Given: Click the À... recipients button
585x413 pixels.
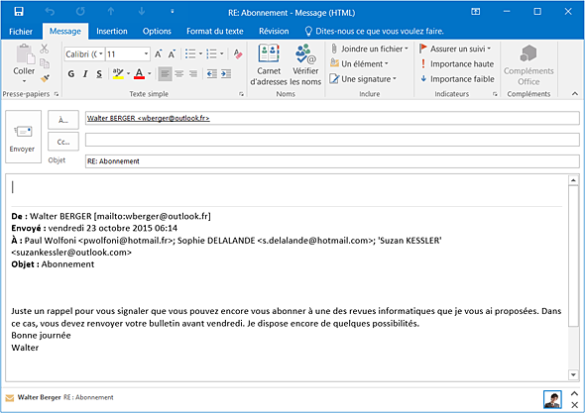Looking at the screenshot, I should 63,120.
